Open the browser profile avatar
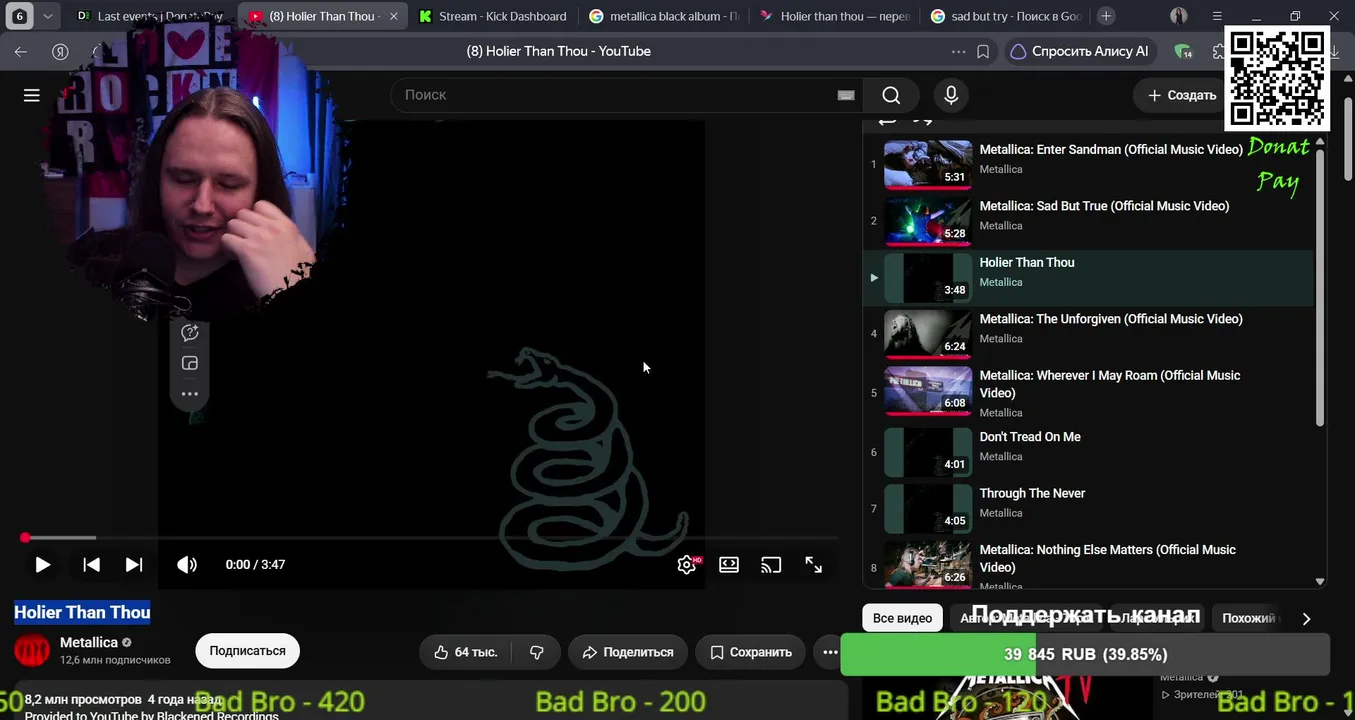1355x720 pixels. pos(1179,16)
